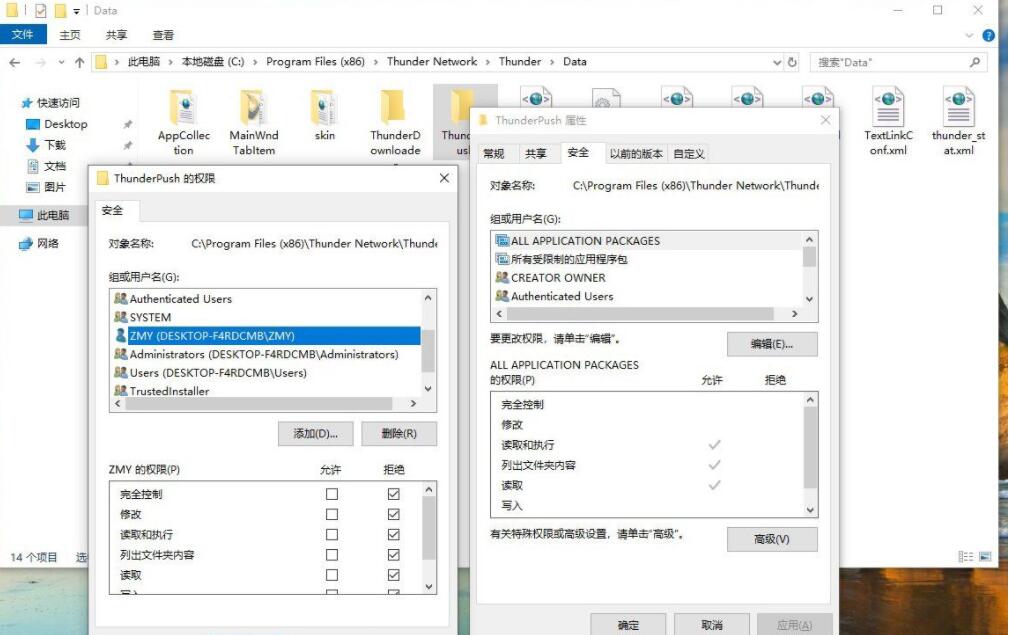This screenshot has width=1009, height=635.
Task: Check the Allow box for 列出文件夹内容
Action: coord(332,555)
